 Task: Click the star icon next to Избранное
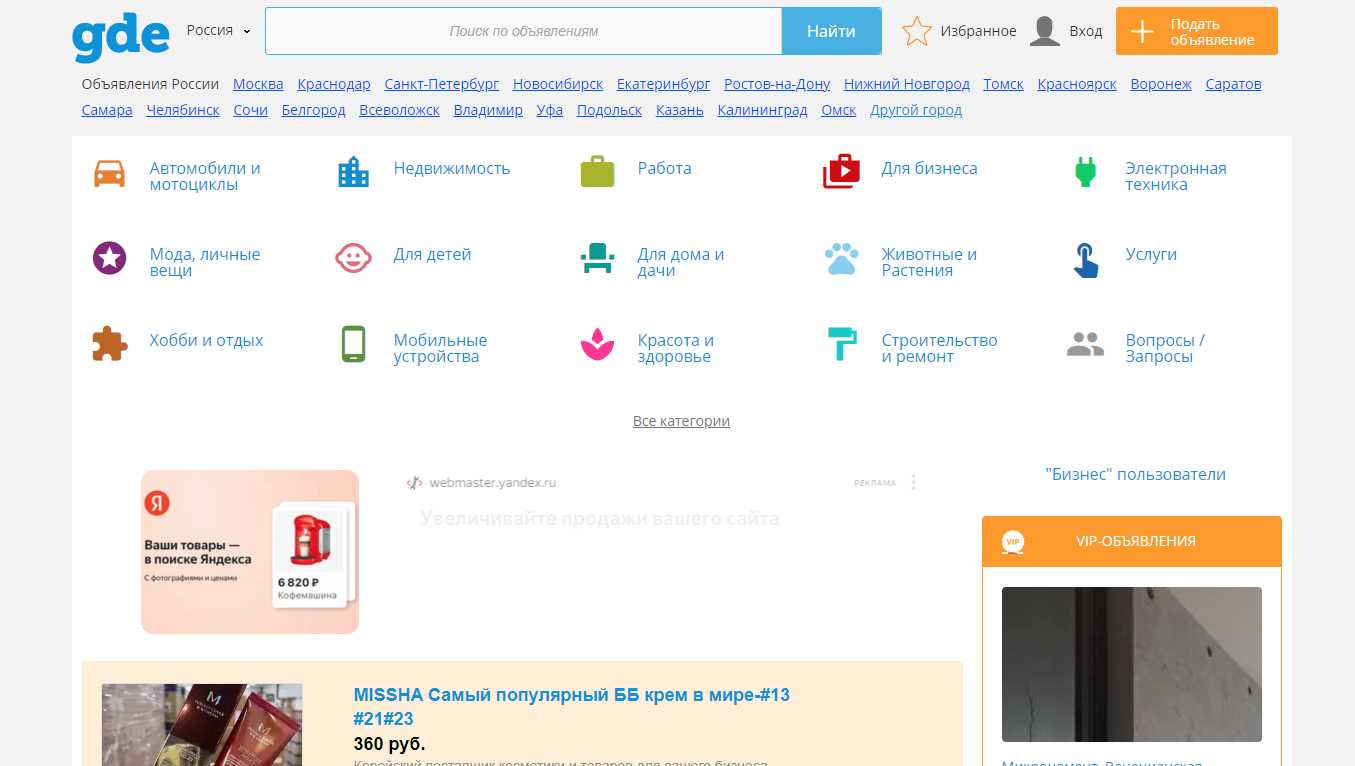coord(916,31)
